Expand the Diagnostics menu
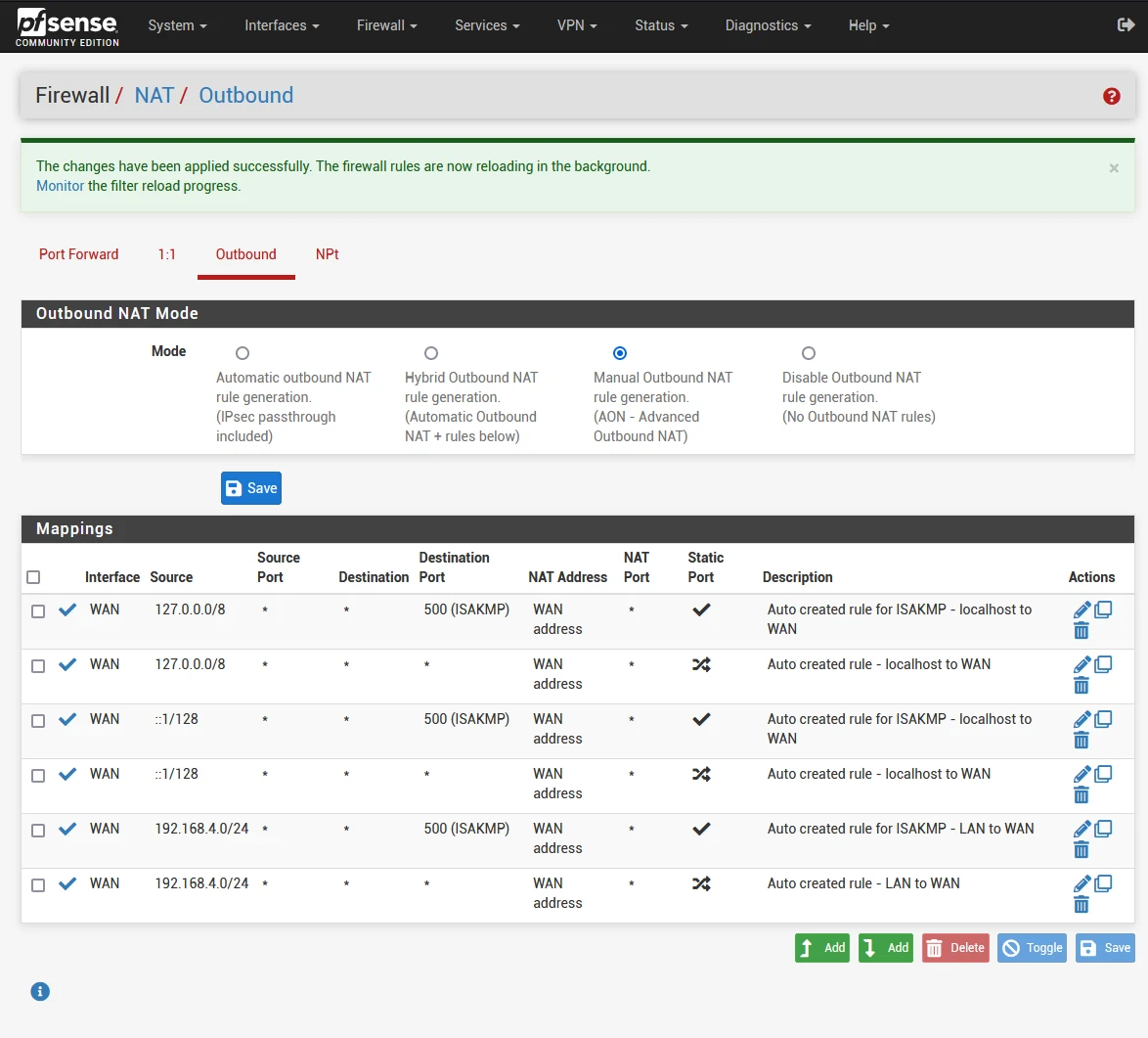The width and height of the screenshot is (1148, 1038). tap(768, 25)
